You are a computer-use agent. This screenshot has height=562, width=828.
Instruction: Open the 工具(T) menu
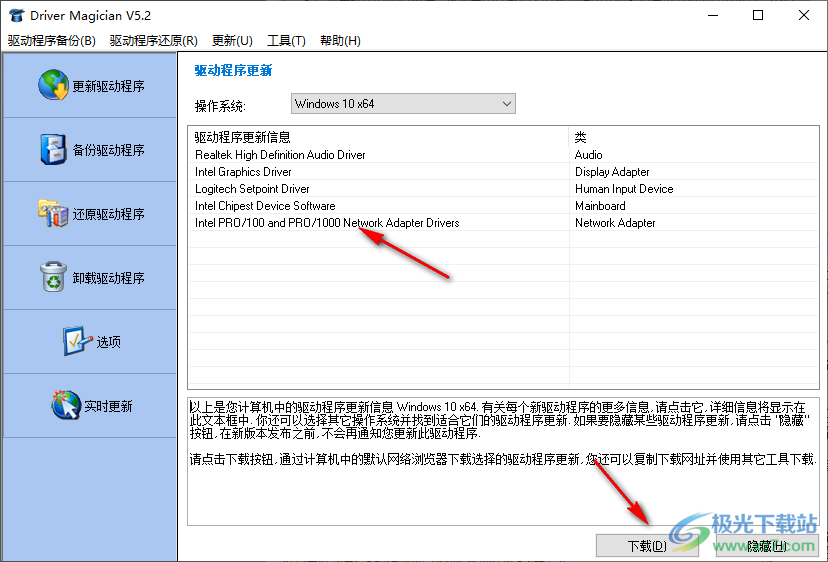click(286, 41)
